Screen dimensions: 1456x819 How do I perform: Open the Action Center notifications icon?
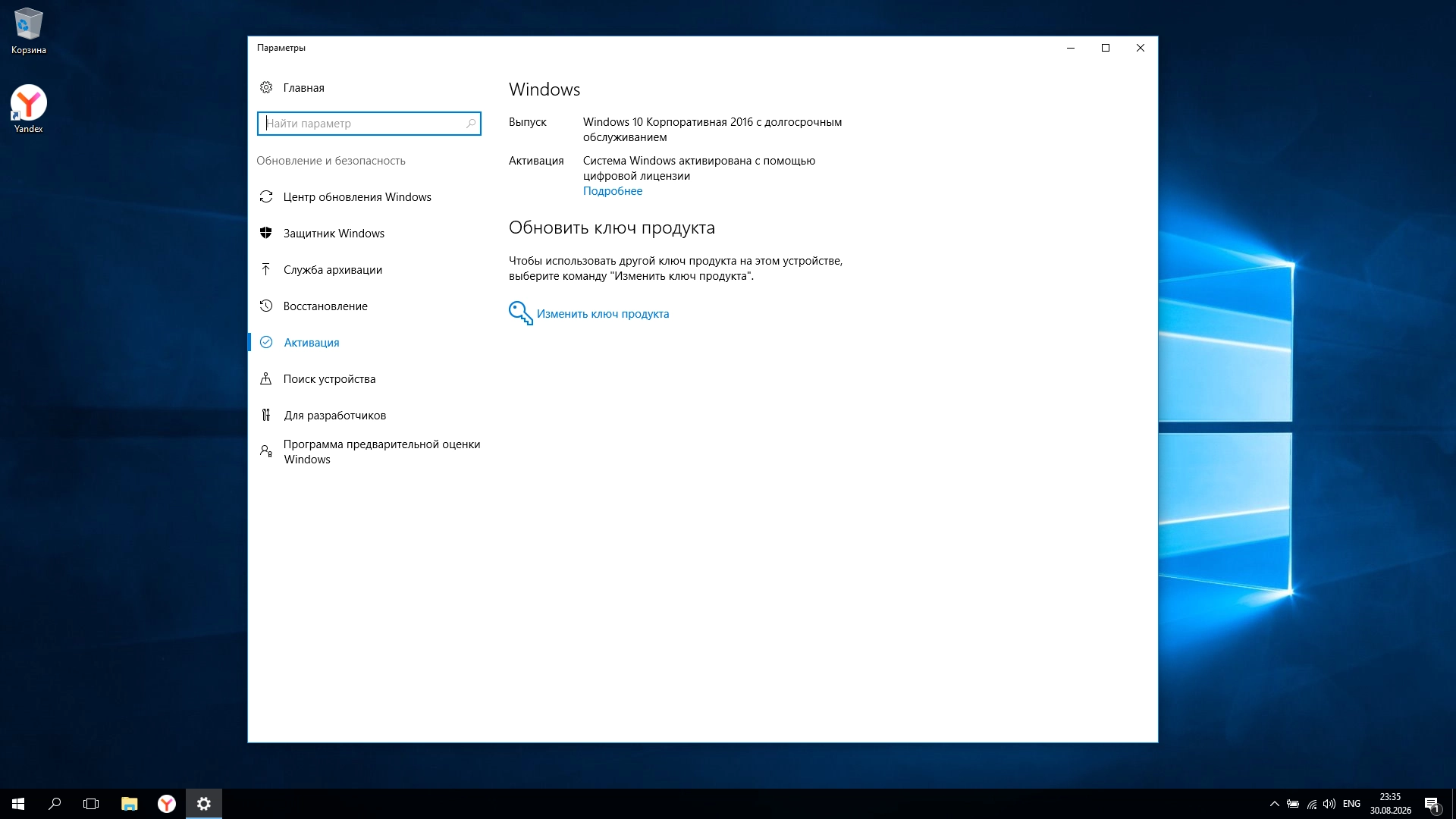click(x=1432, y=804)
